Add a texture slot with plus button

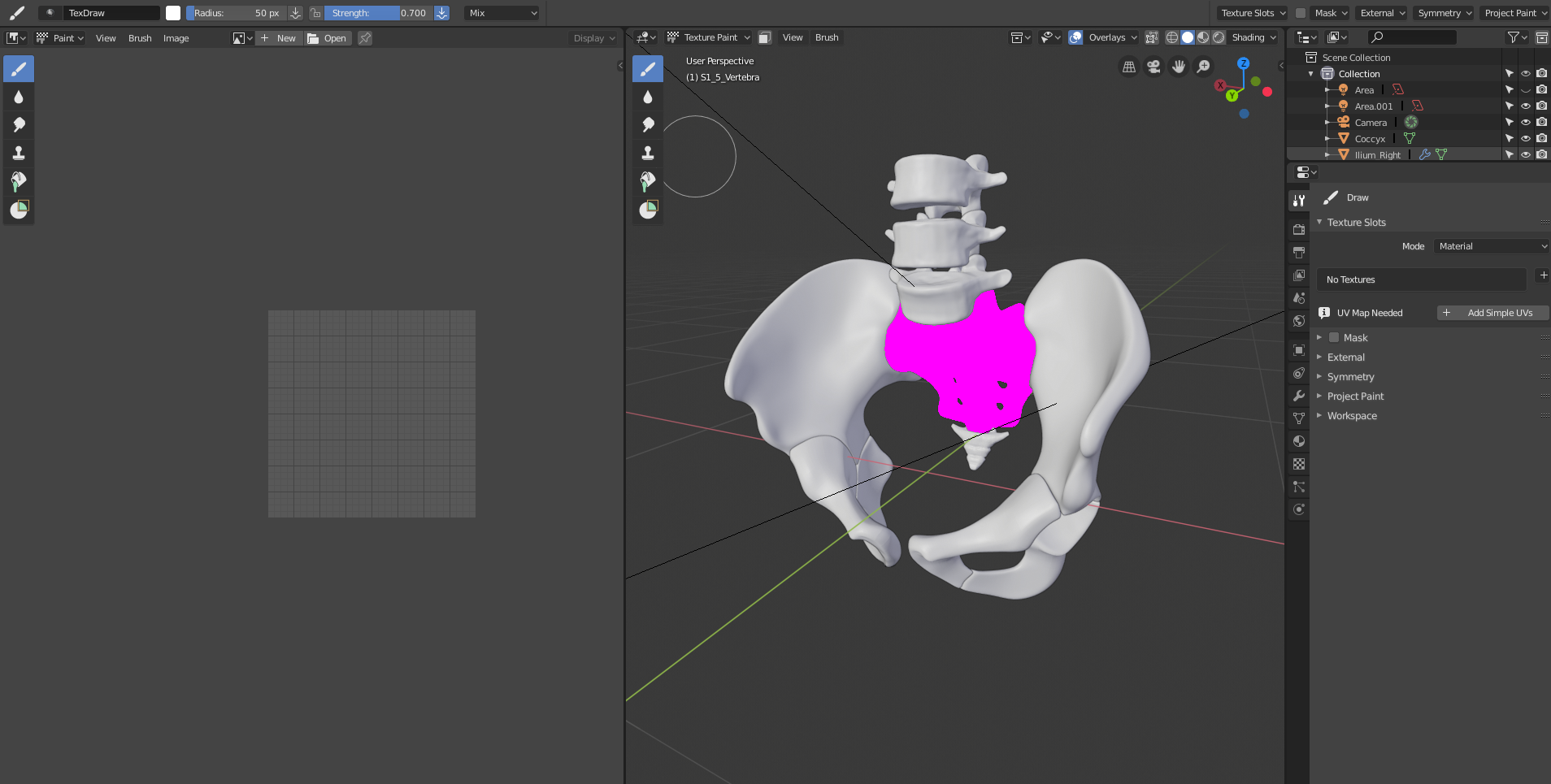tap(1543, 275)
